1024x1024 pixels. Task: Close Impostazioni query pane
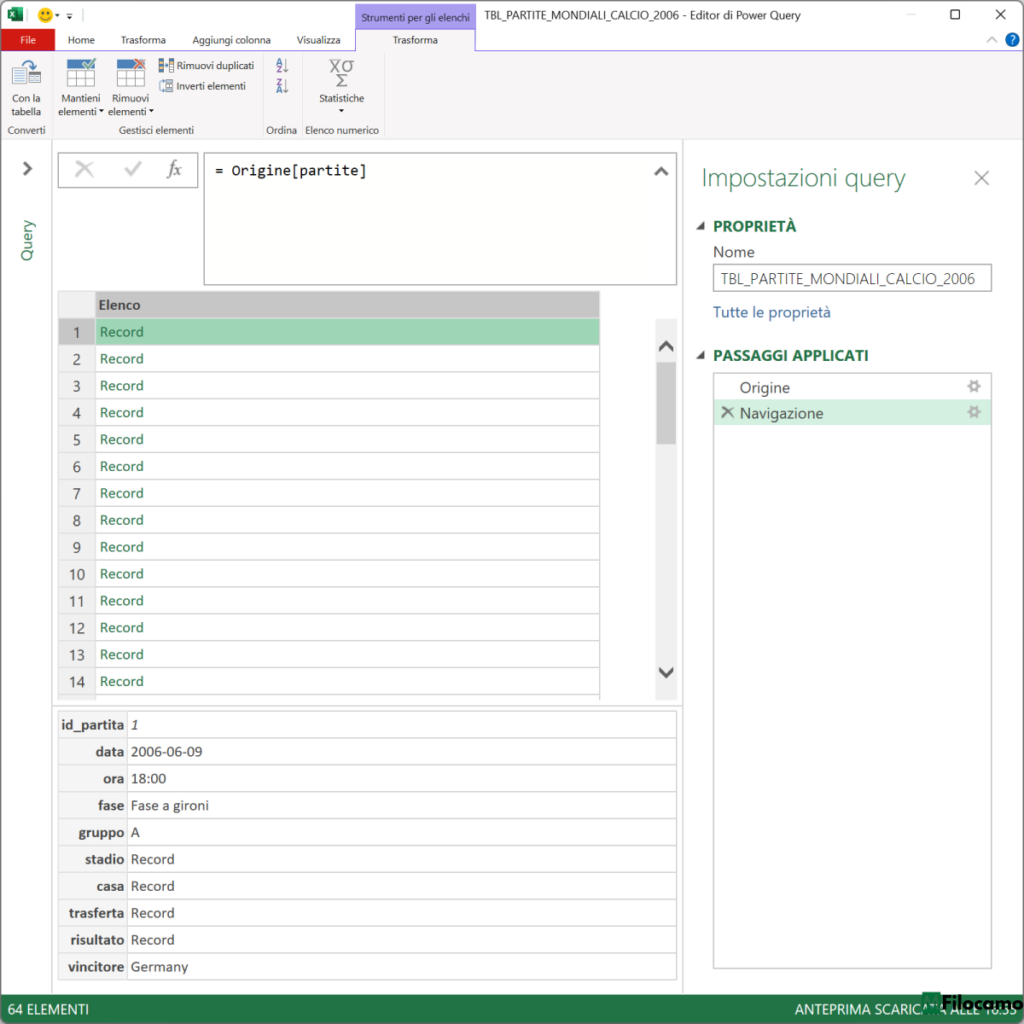[x=981, y=178]
